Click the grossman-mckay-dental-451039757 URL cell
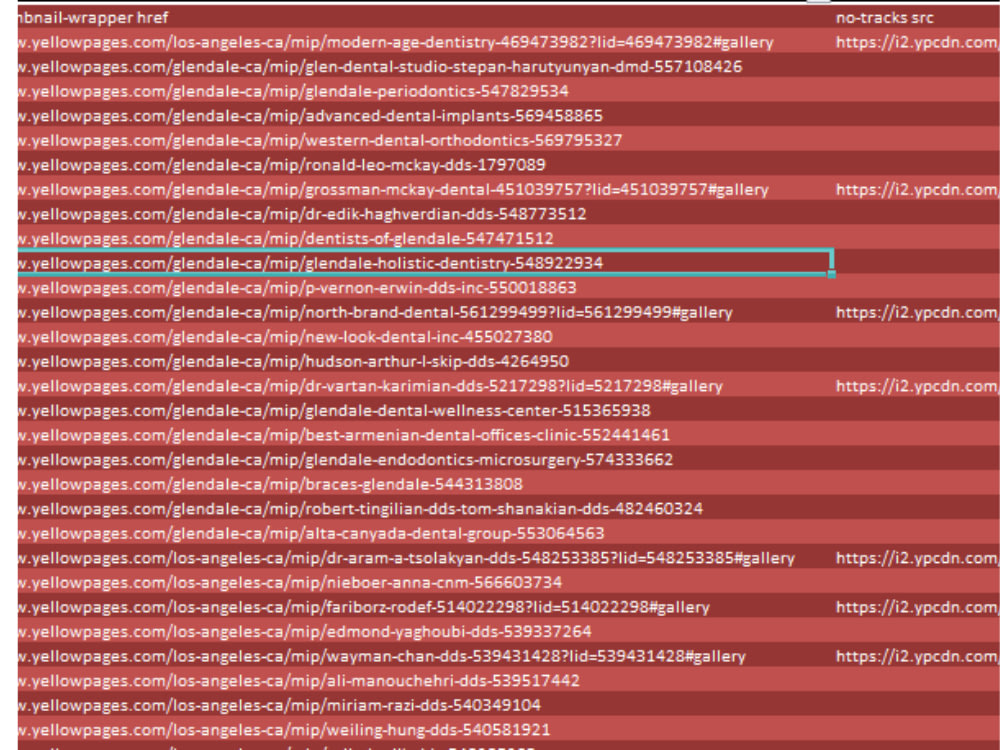This screenshot has height=750, width=1000. point(425,189)
